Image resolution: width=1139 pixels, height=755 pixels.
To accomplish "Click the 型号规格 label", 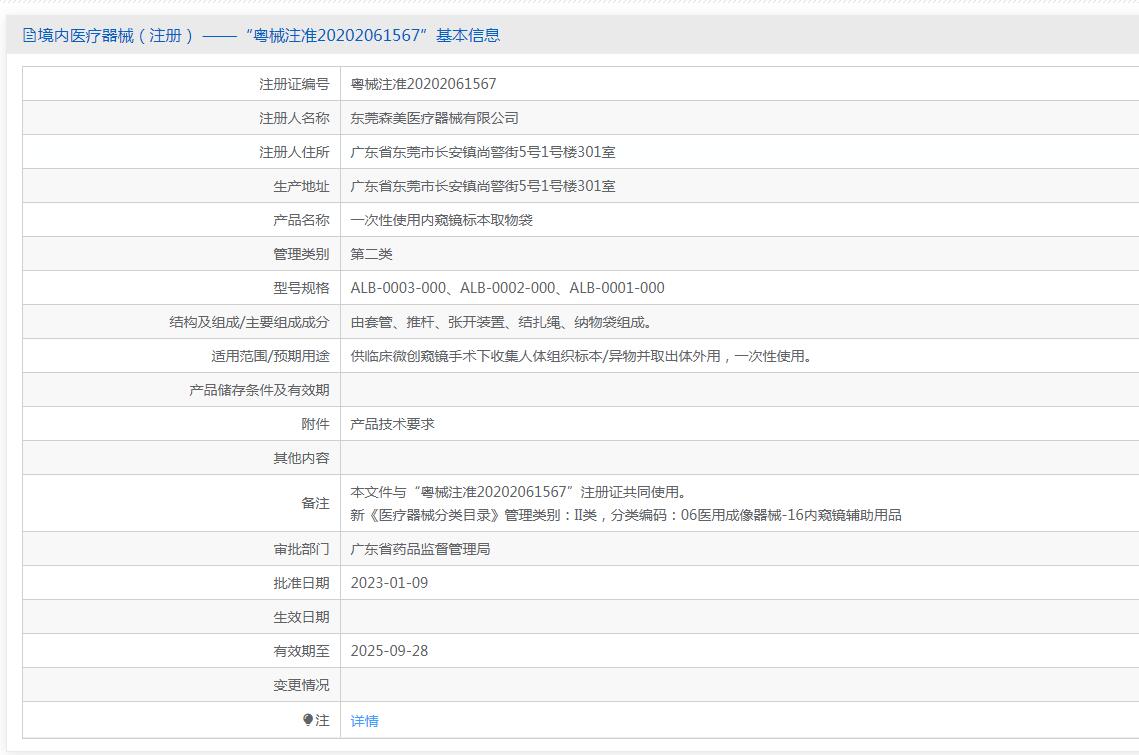I will [301, 288].
